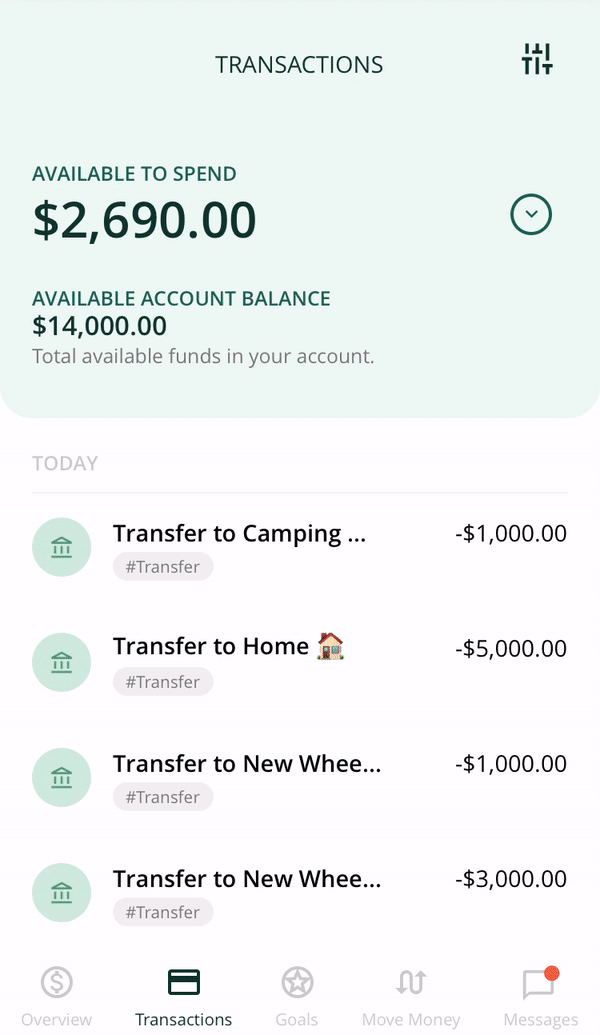The height and width of the screenshot is (1035, 600).
Task: Tap the -$3,000.00 transfer amount
Action: pos(511,879)
